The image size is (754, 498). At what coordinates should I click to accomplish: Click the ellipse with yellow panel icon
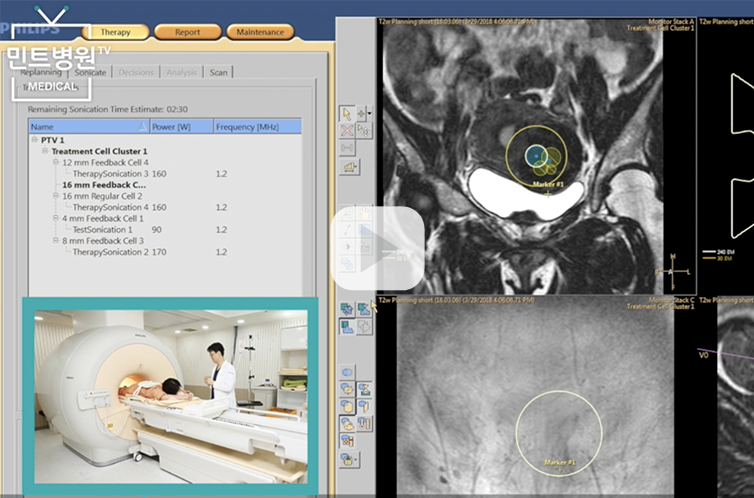[364, 406]
